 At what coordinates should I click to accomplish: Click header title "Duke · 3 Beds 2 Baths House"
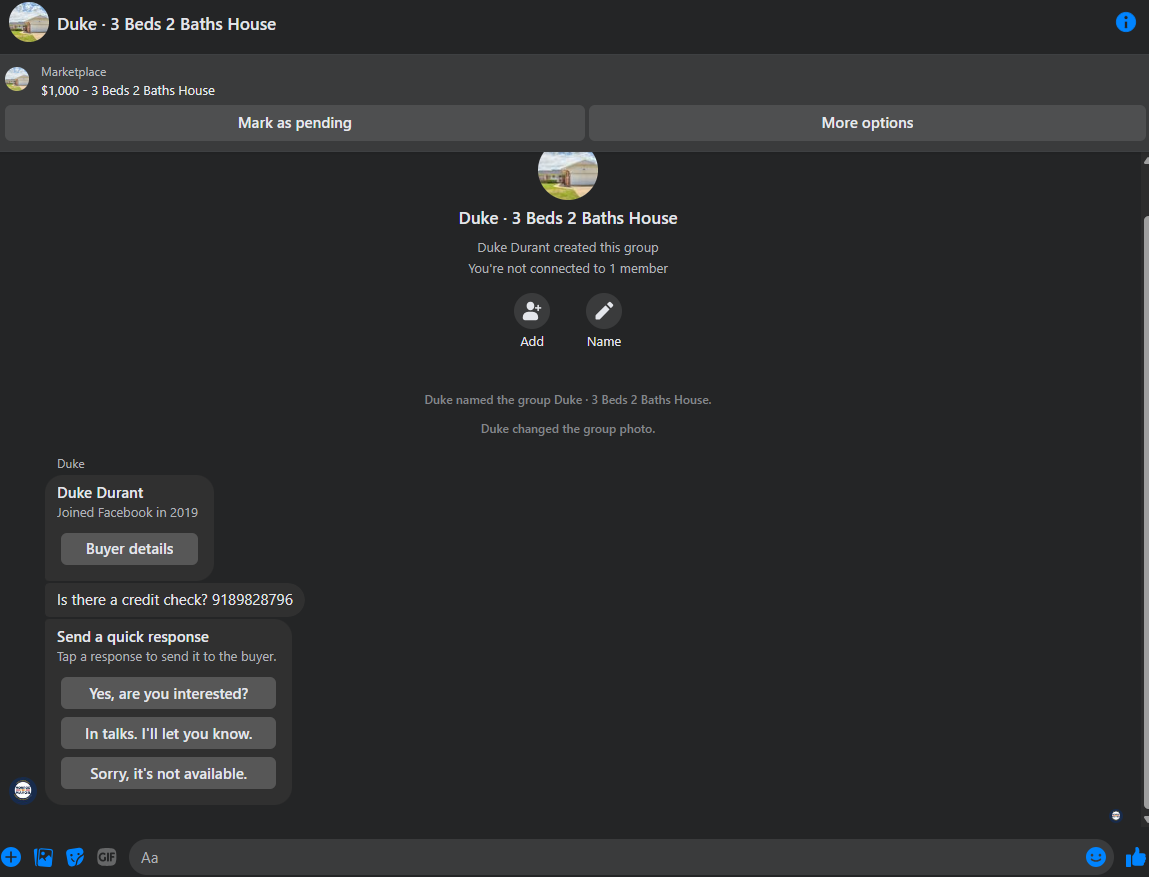click(166, 24)
